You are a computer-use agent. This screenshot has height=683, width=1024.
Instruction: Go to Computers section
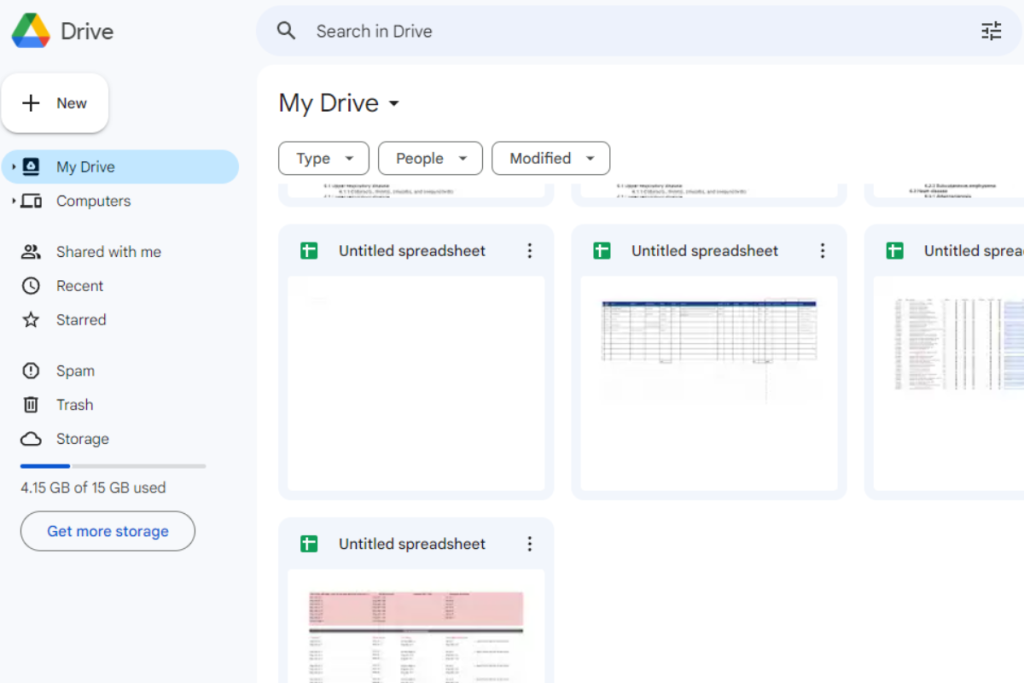click(93, 201)
